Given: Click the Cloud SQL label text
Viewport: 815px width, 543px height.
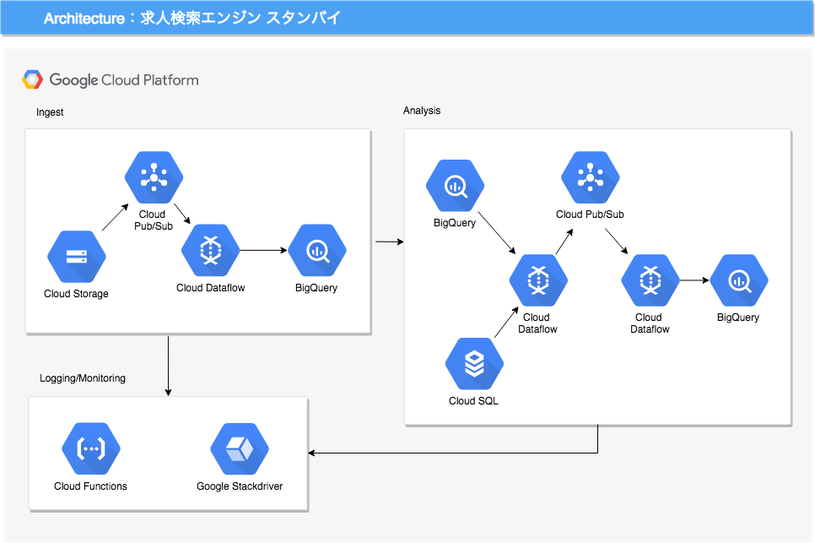Looking at the screenshot, I should [x=474, y=401].
